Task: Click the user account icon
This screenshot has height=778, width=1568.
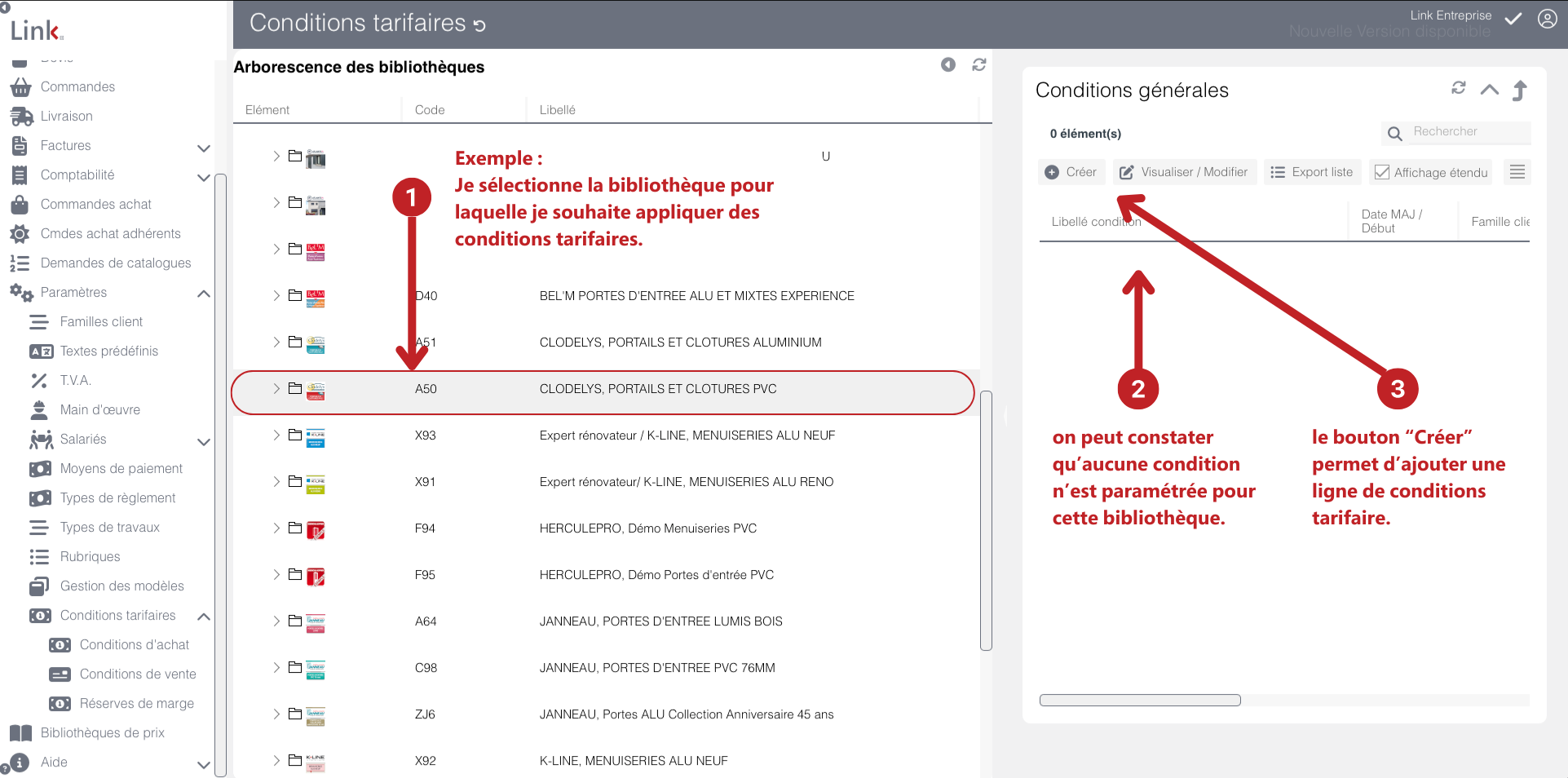Action: click(1547, 19)
